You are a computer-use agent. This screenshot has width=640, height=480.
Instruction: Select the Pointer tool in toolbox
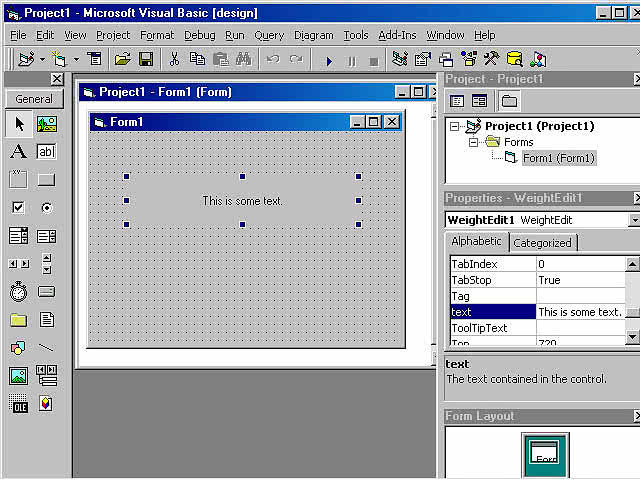click(18, 124)
